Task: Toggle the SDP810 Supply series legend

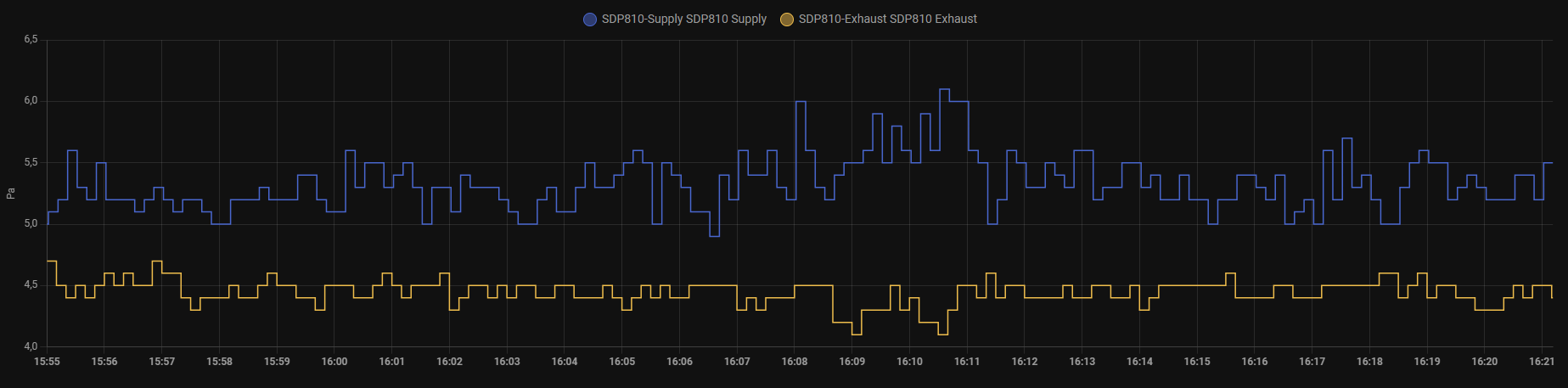Action: pyautogui.click(x=675, y=19)
